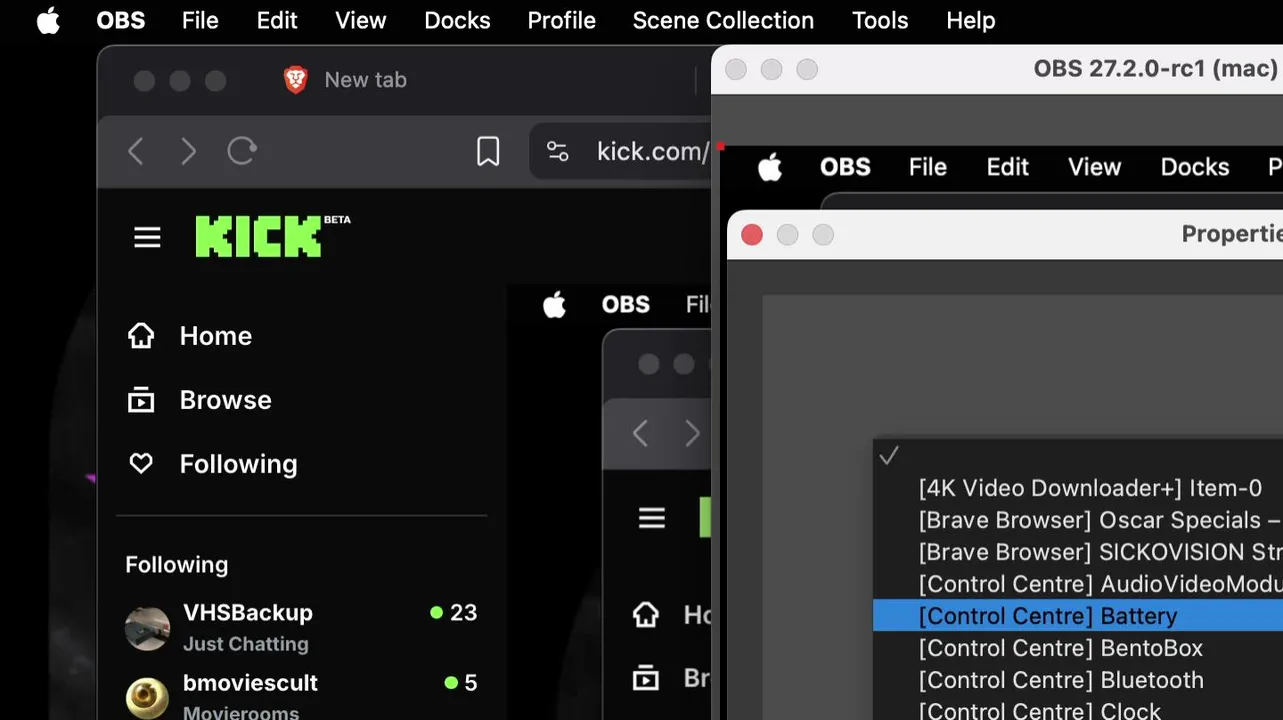Click 'Just Chatting' category under VHSBackup
The height and width of the screenshot is (720, 1283).
(246, 644)
